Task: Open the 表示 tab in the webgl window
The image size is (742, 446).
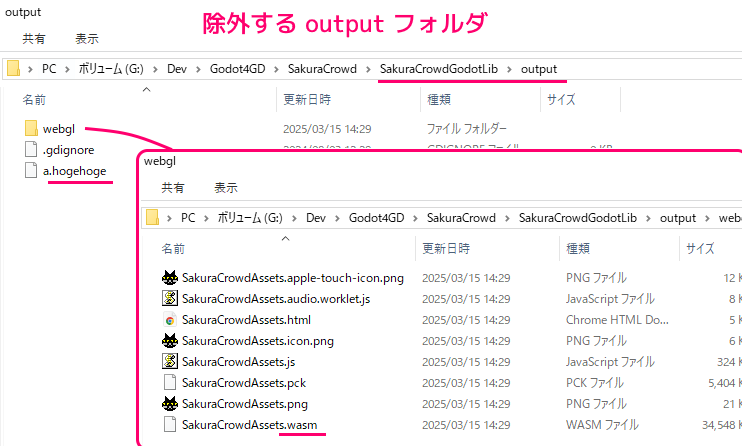Action: [x=226, y=188]
